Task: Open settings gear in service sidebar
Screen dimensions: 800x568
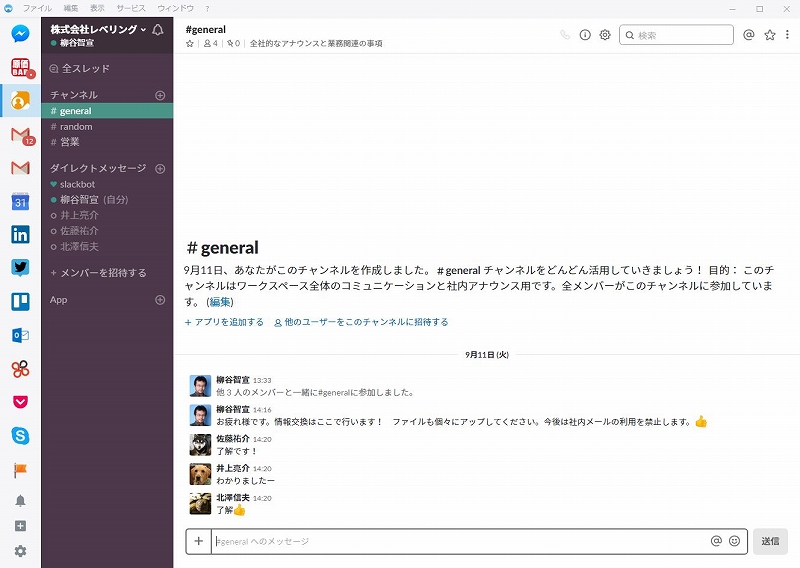Action: [20, 551]
